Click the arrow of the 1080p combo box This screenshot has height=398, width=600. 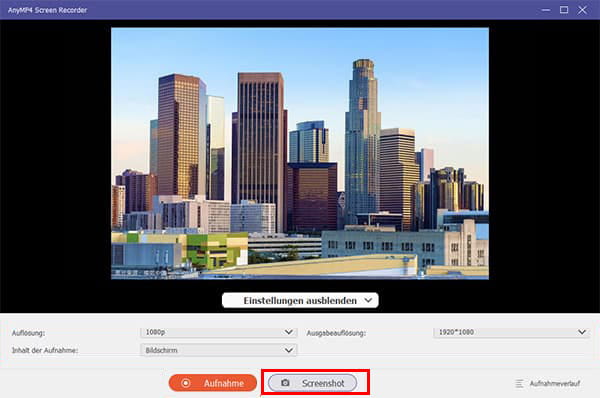[x=289, y=332]
